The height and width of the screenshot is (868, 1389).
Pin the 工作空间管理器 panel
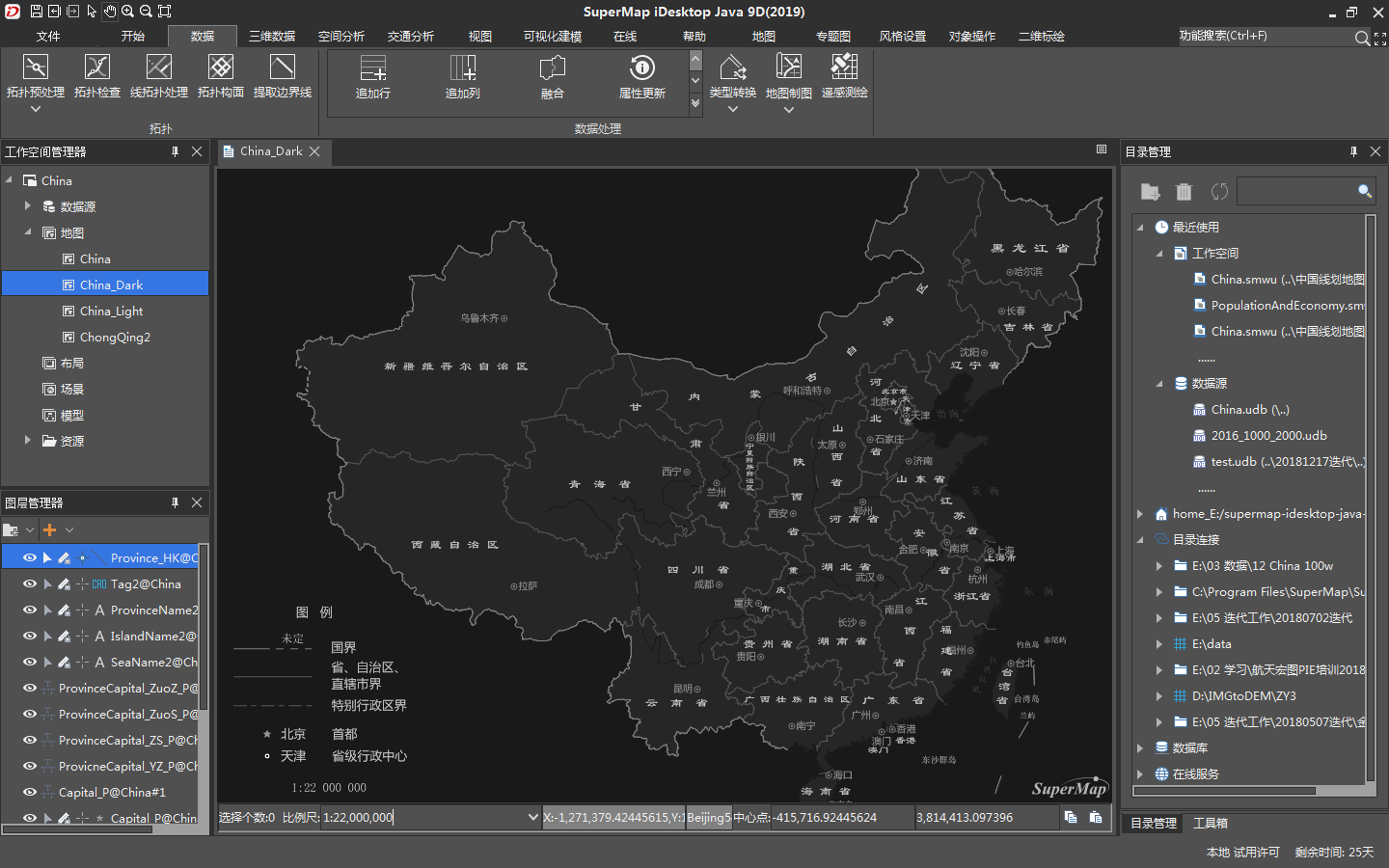point(175,151)
